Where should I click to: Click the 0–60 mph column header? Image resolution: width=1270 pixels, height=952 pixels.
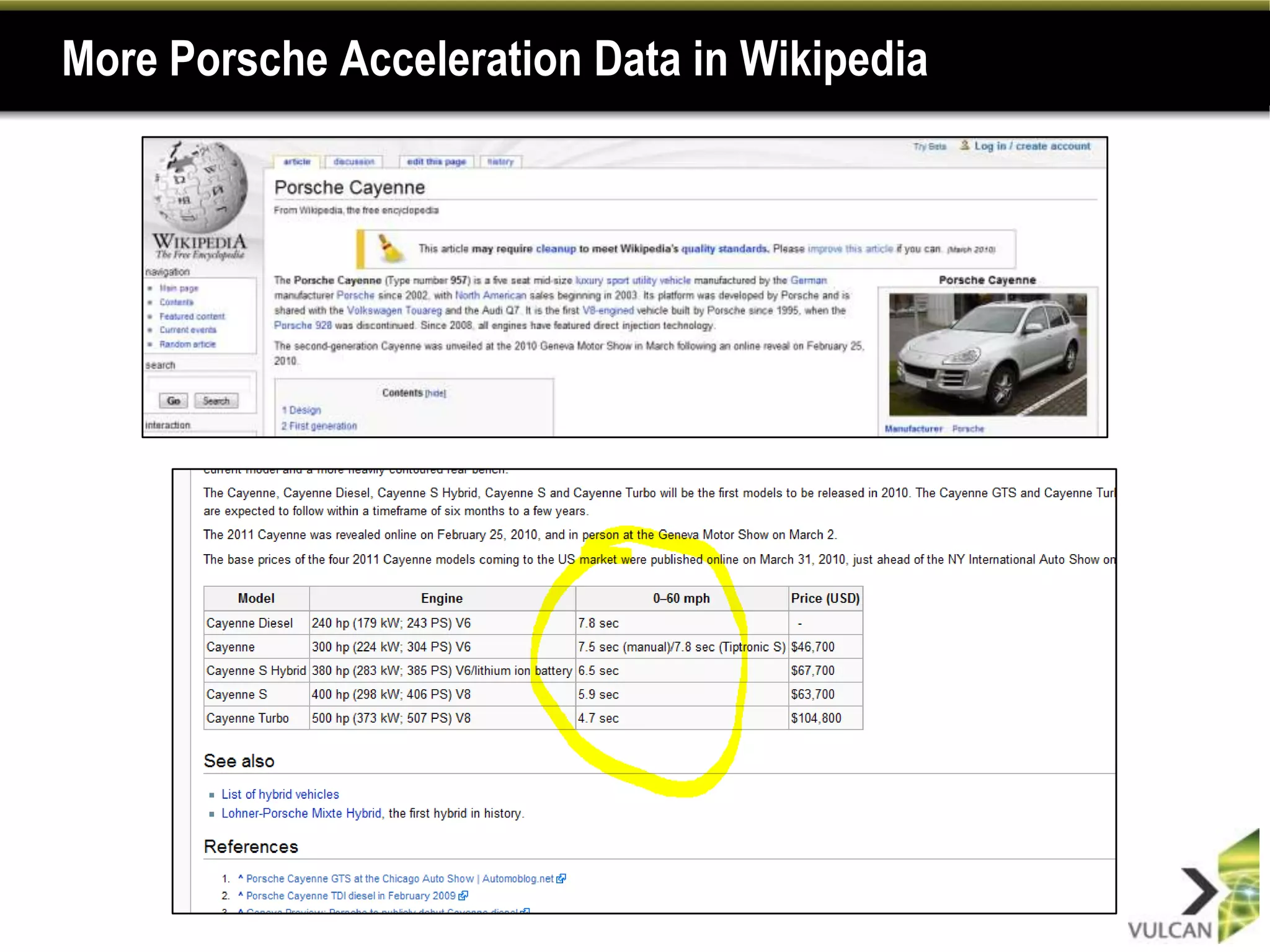coord(682,598)
